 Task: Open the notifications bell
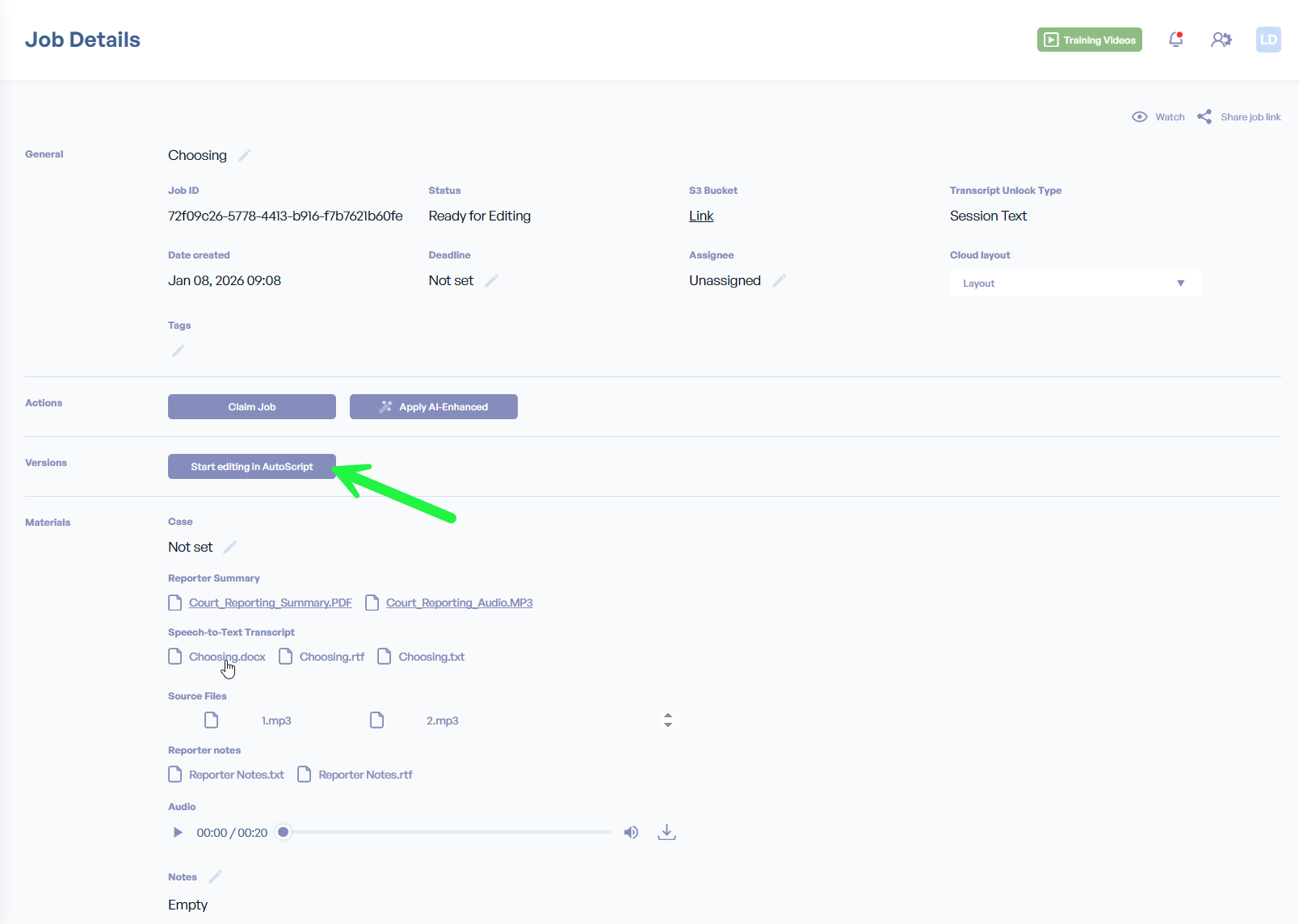point(1175,40)
